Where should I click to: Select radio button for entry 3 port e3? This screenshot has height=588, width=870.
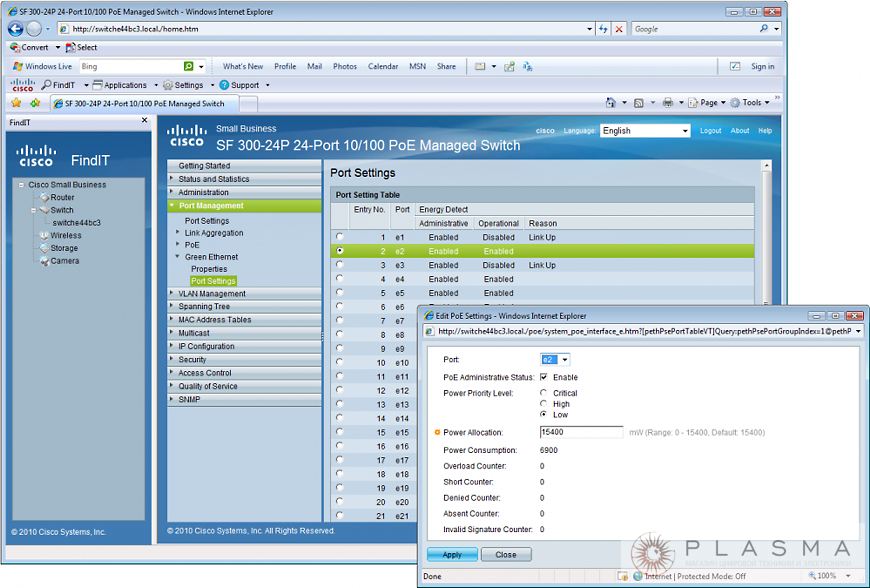point(340,265)
